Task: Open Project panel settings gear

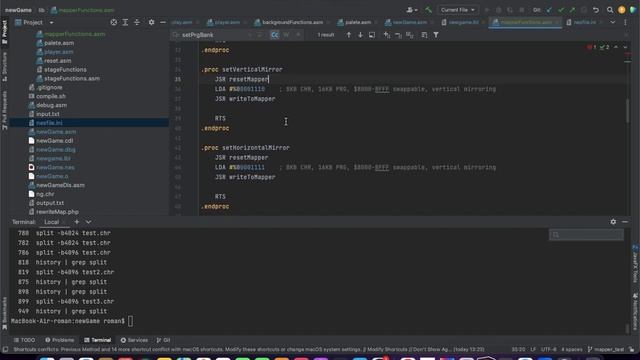Action: point(151,22)
